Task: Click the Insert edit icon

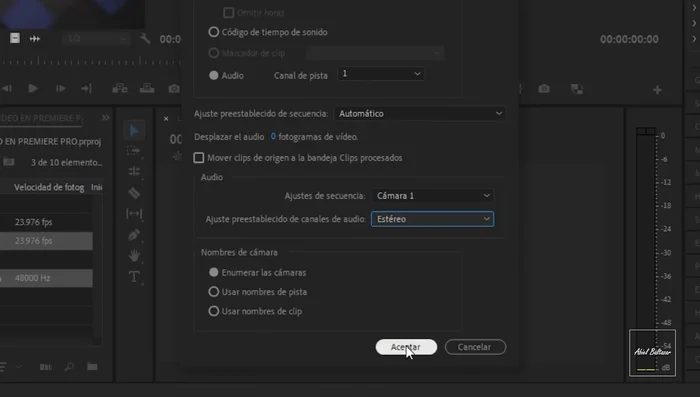Action: coord(119,88)
